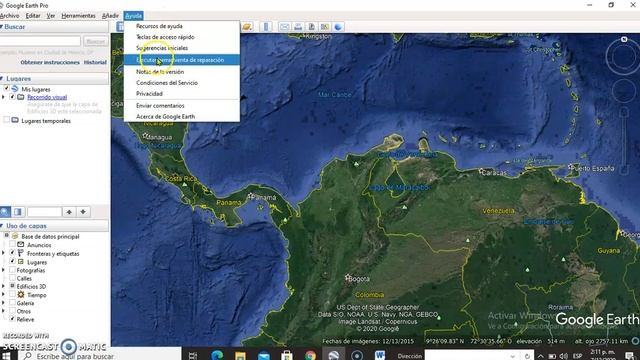Toggle Mis lugares checkbox
640x360 pixels.
(x=7, y=89)
